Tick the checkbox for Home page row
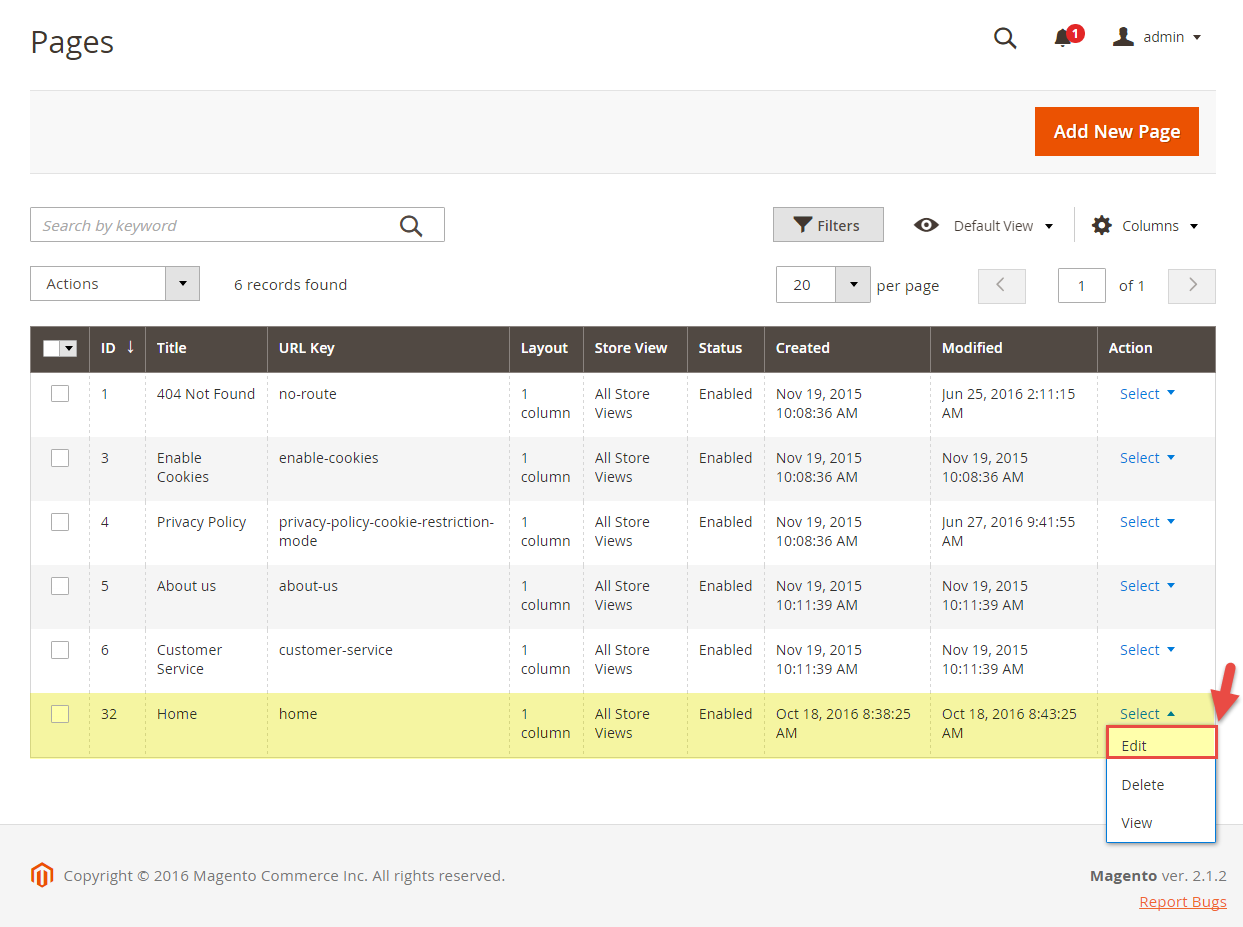This screenshot has width=1243, height=927. point(60,714)
